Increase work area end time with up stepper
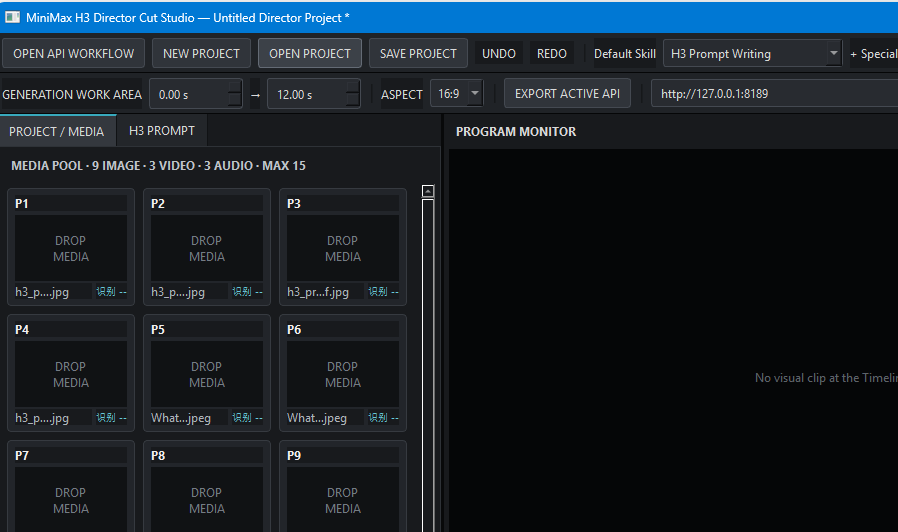This screenshot has width=898, height=532. coord(353,87)
